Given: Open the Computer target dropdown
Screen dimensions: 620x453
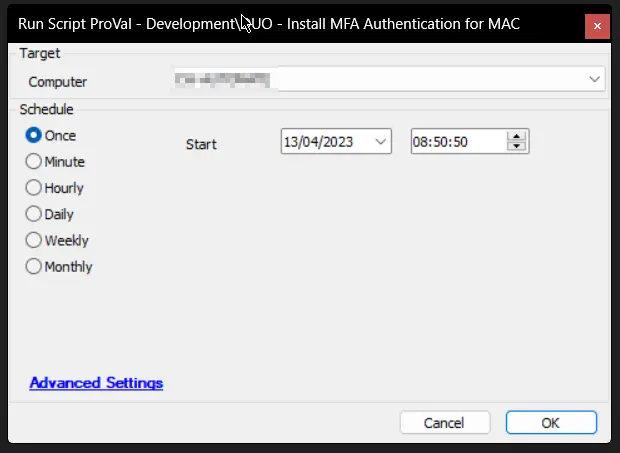Looking at the screenshot, I should [x=594, y=79].
